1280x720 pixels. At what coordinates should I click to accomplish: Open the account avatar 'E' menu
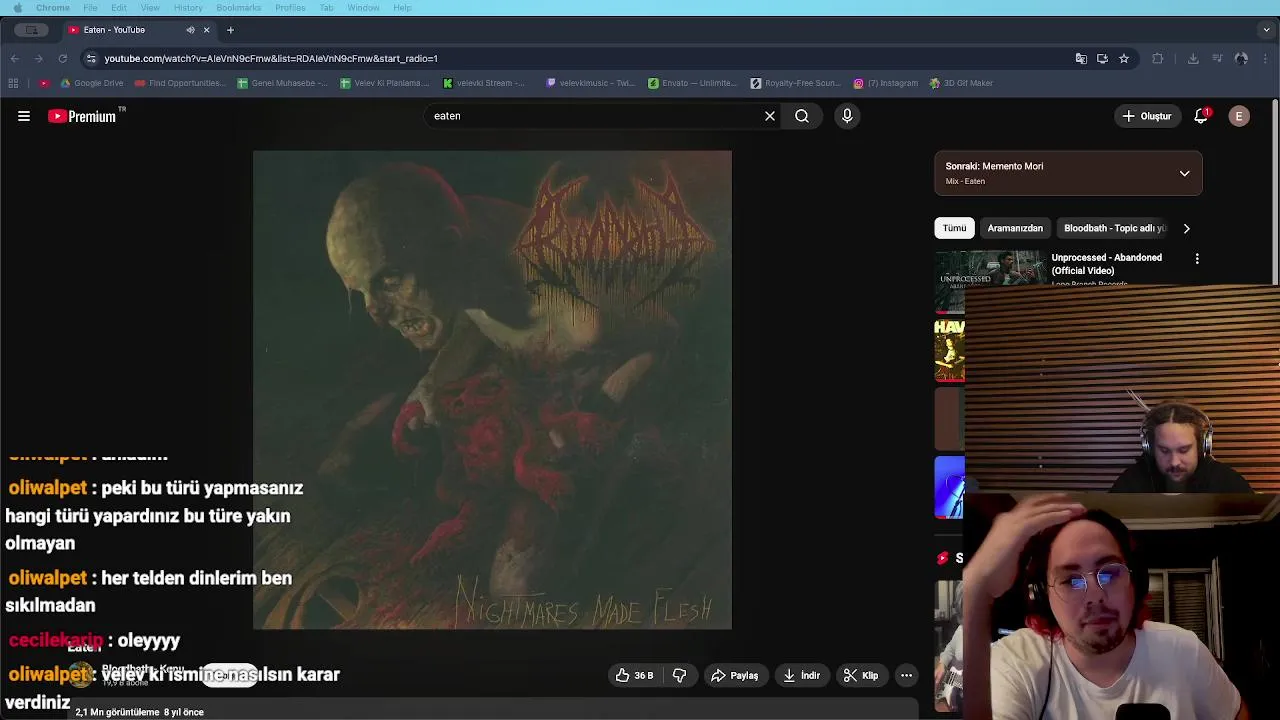pos(1239,116)
